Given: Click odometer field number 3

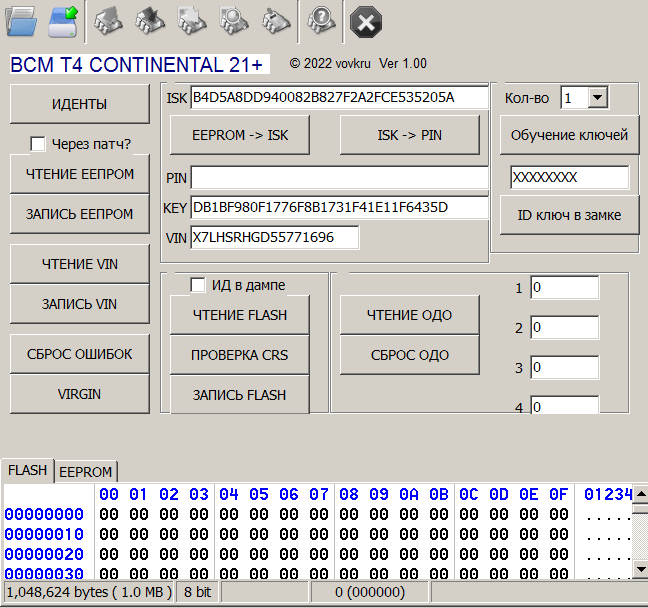Looking at the screenshot, I should [x=565, y=367].
